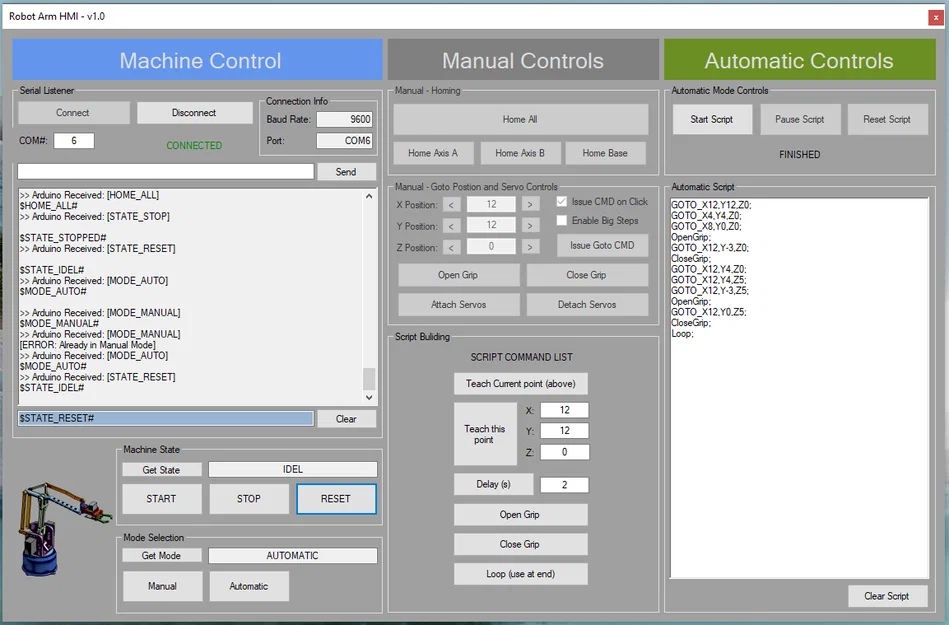Screen dimensions: 949x625
Task: Click the Manual Controls header
Action: pyautogui.click(x=523, y=60)
